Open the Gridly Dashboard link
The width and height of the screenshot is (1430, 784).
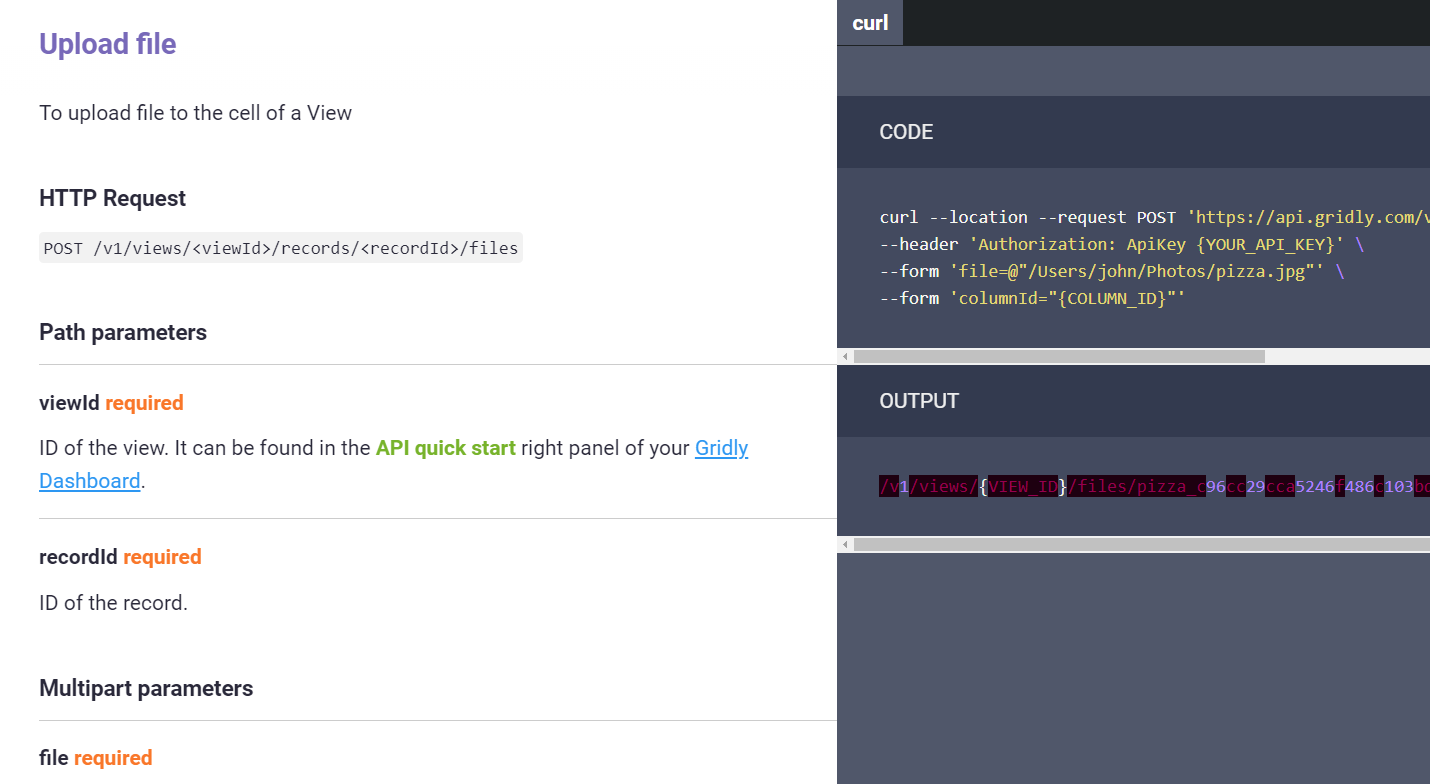[394, 464]
